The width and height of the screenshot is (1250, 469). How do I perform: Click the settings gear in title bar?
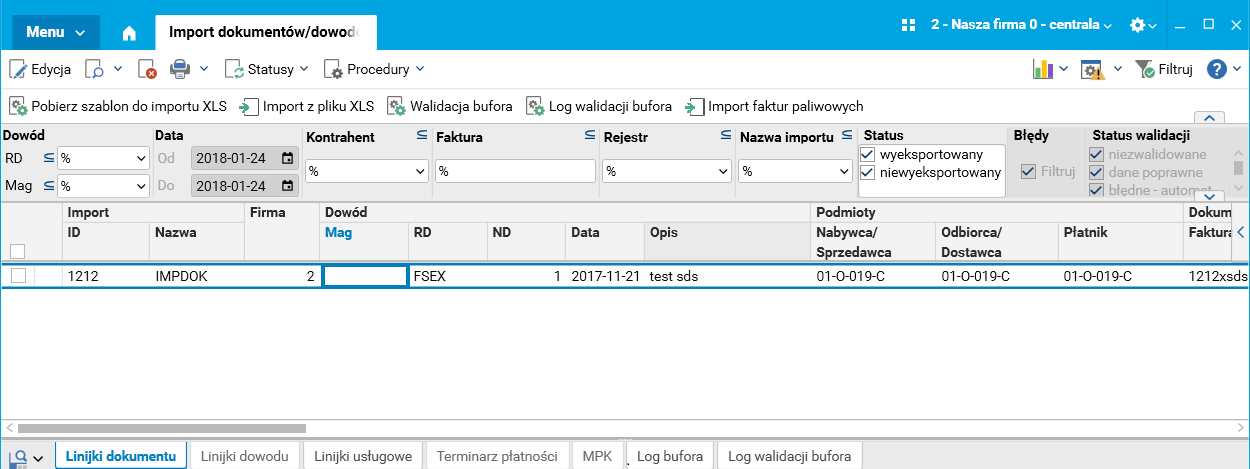tap(1137, 24)
